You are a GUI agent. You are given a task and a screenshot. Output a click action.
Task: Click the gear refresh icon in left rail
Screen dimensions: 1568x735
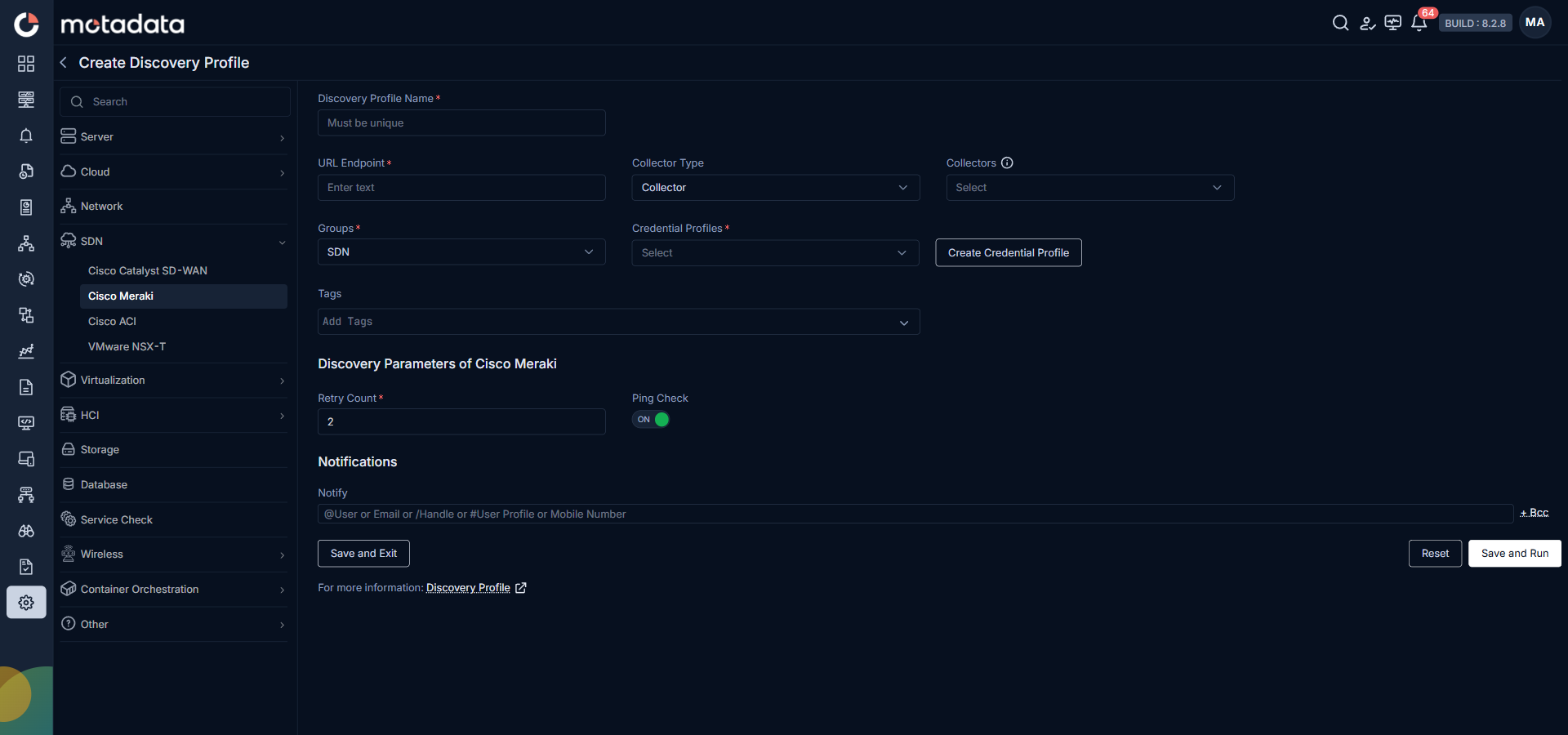(26, 279)
